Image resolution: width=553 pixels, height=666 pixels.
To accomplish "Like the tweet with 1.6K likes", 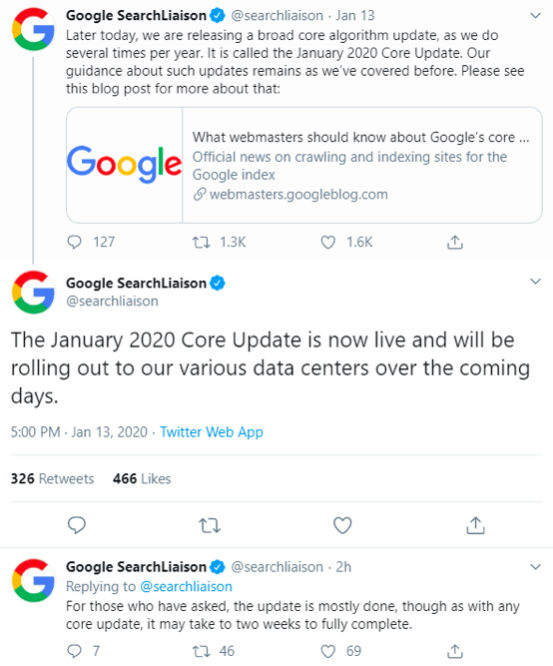I will [x=328, y=243].
